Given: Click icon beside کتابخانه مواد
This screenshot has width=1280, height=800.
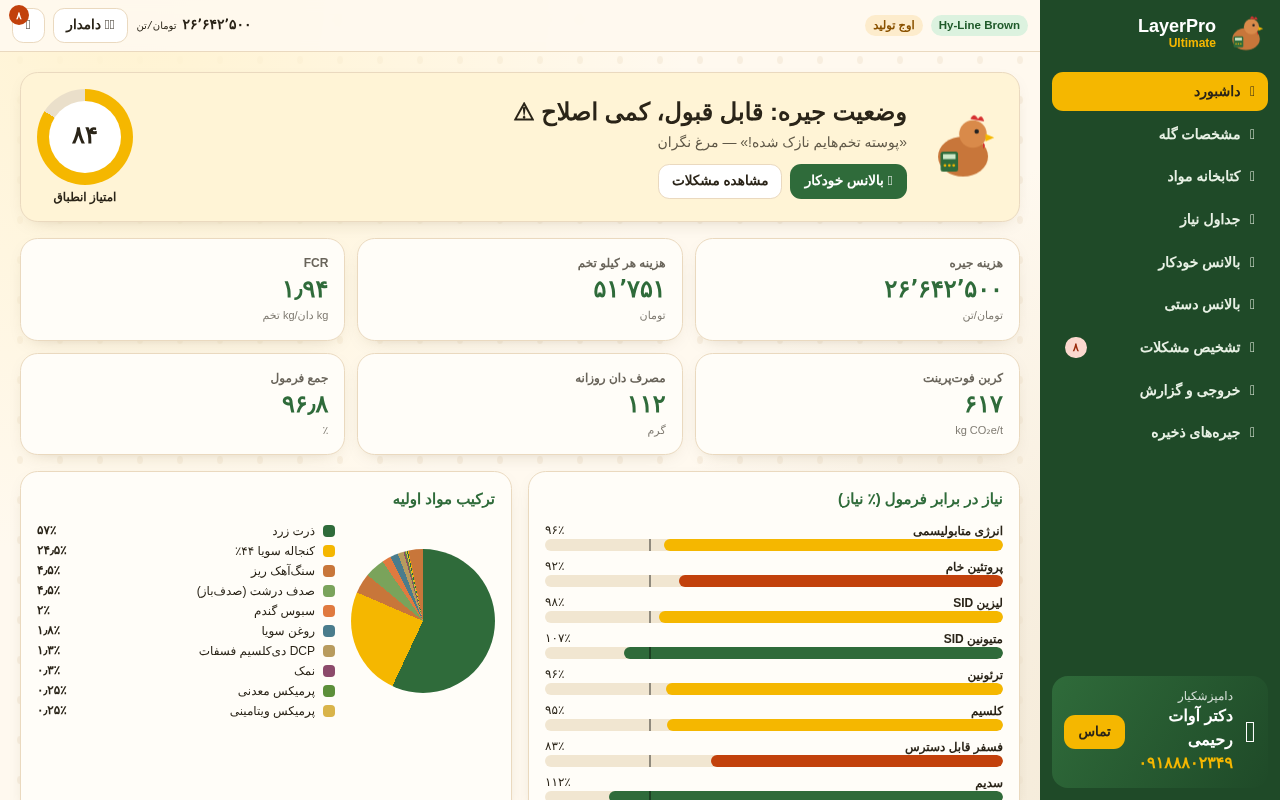Looking at the screenshot, I should [x=1252, y=176].
